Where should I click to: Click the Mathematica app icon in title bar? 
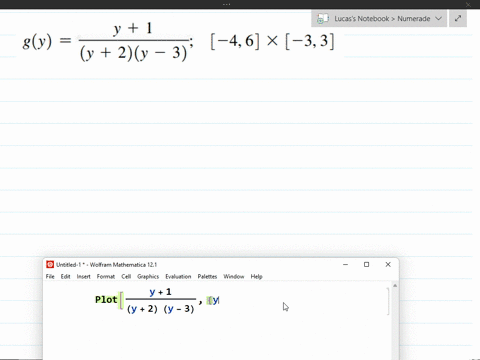50,264
